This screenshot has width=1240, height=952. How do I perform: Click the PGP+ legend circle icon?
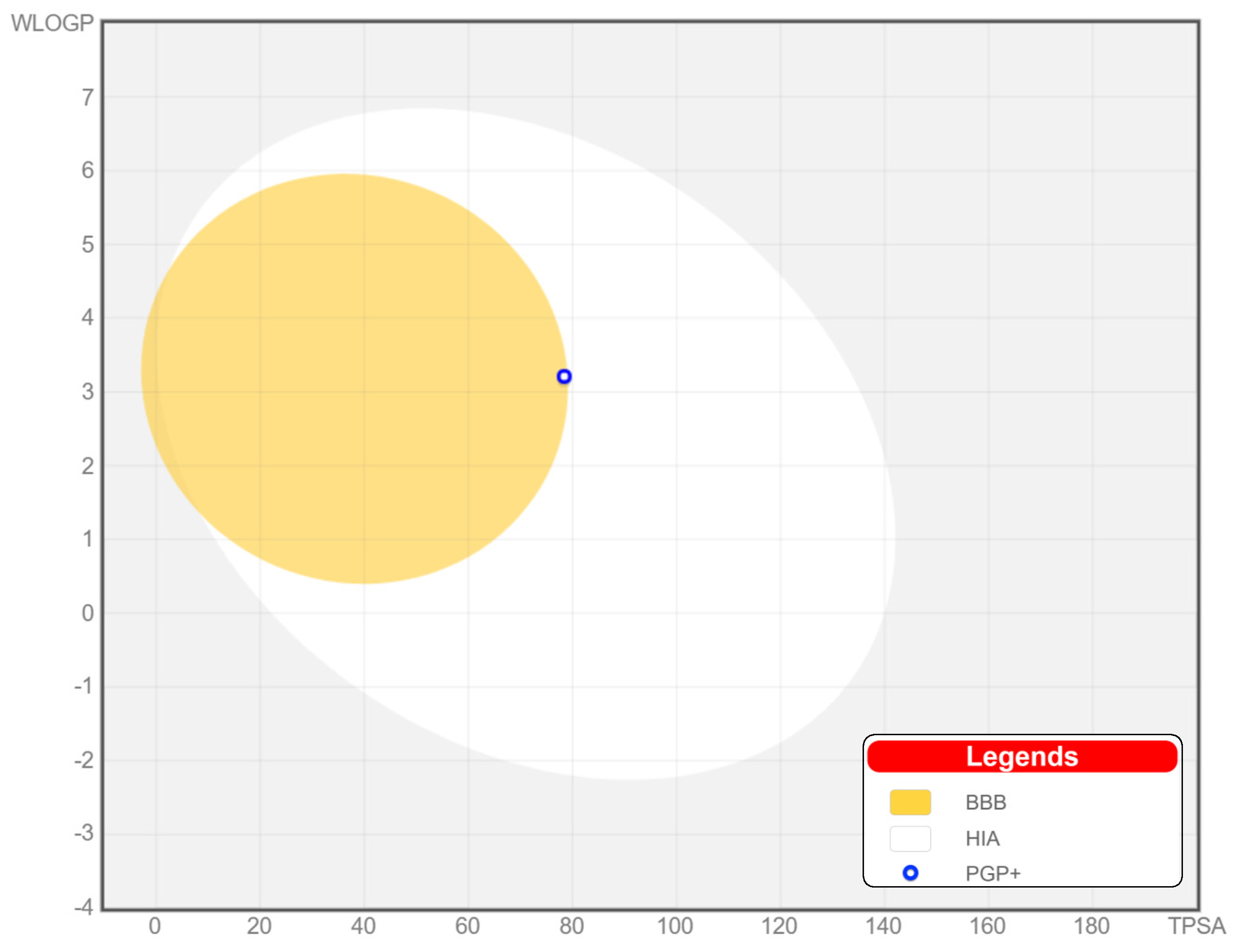pos(910,873)
